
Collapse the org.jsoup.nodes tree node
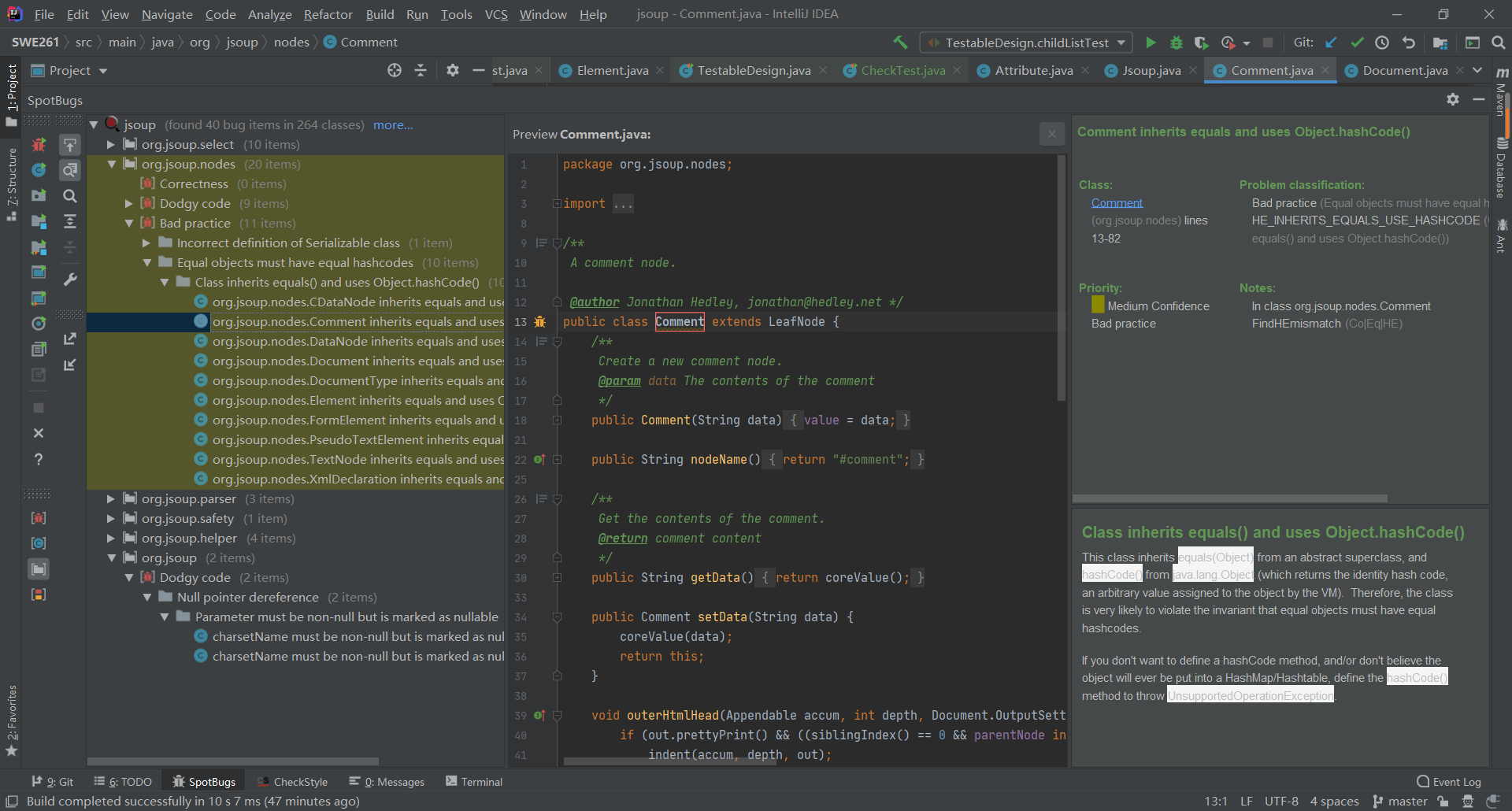click(x=111, y=165)
